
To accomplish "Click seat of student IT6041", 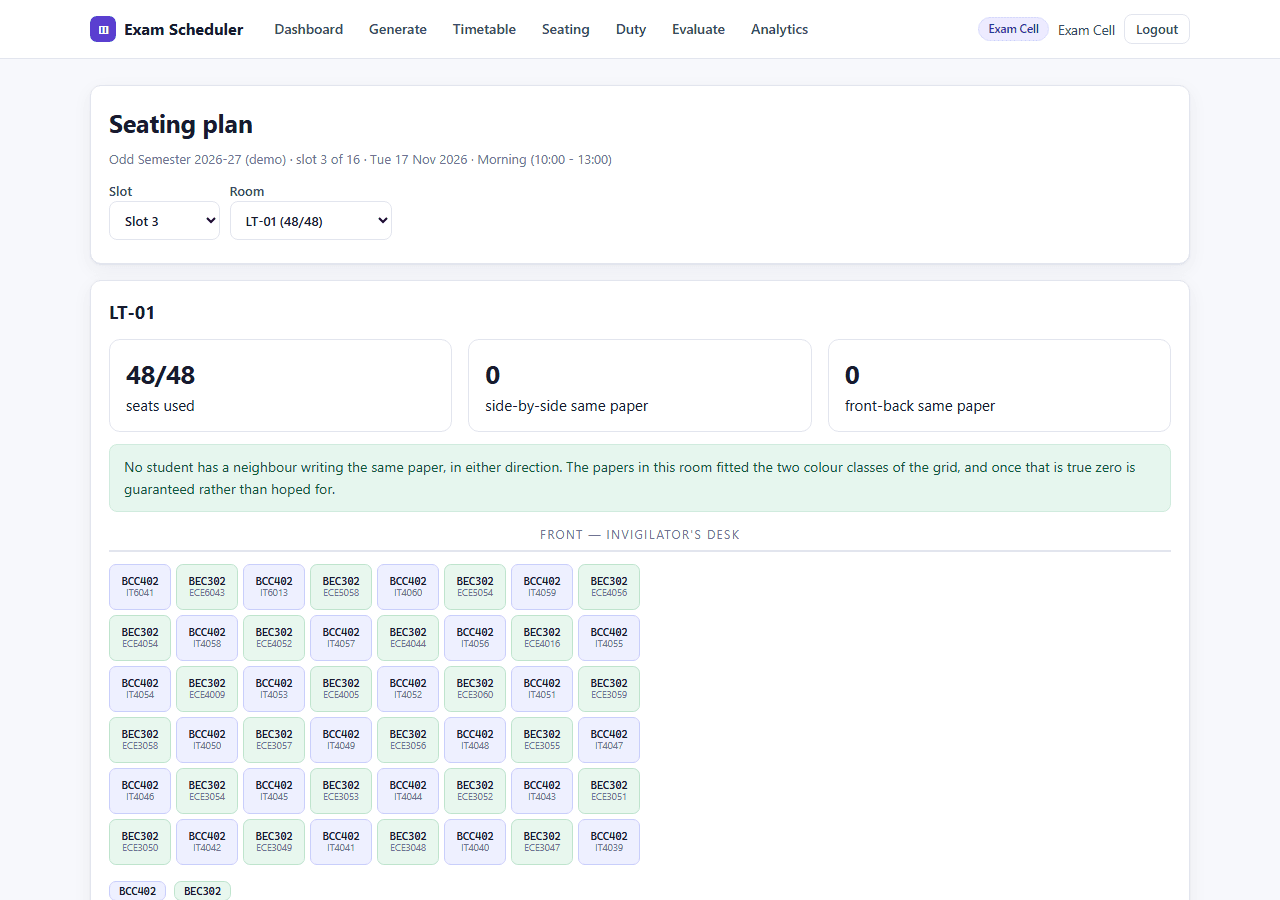I will (x=140, y=587).
